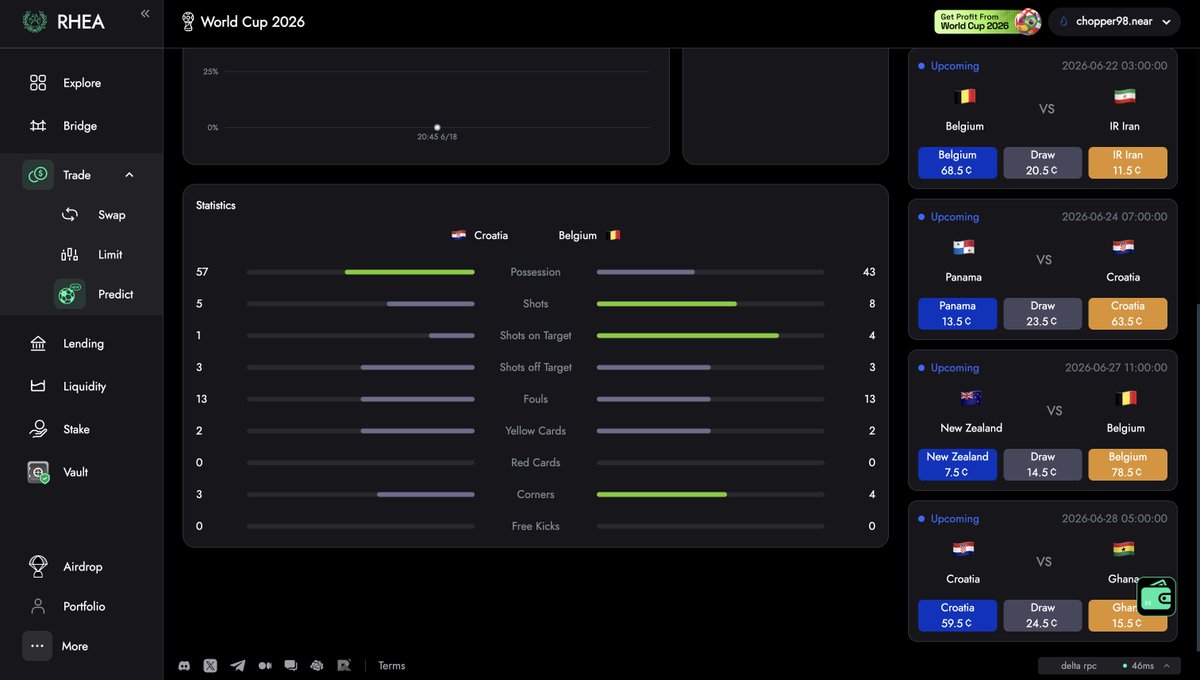The width and height of the screenshot is (1200, 680).
Task: Bet on Belgium 68.5 vs IR Iran
Action: 957,163
